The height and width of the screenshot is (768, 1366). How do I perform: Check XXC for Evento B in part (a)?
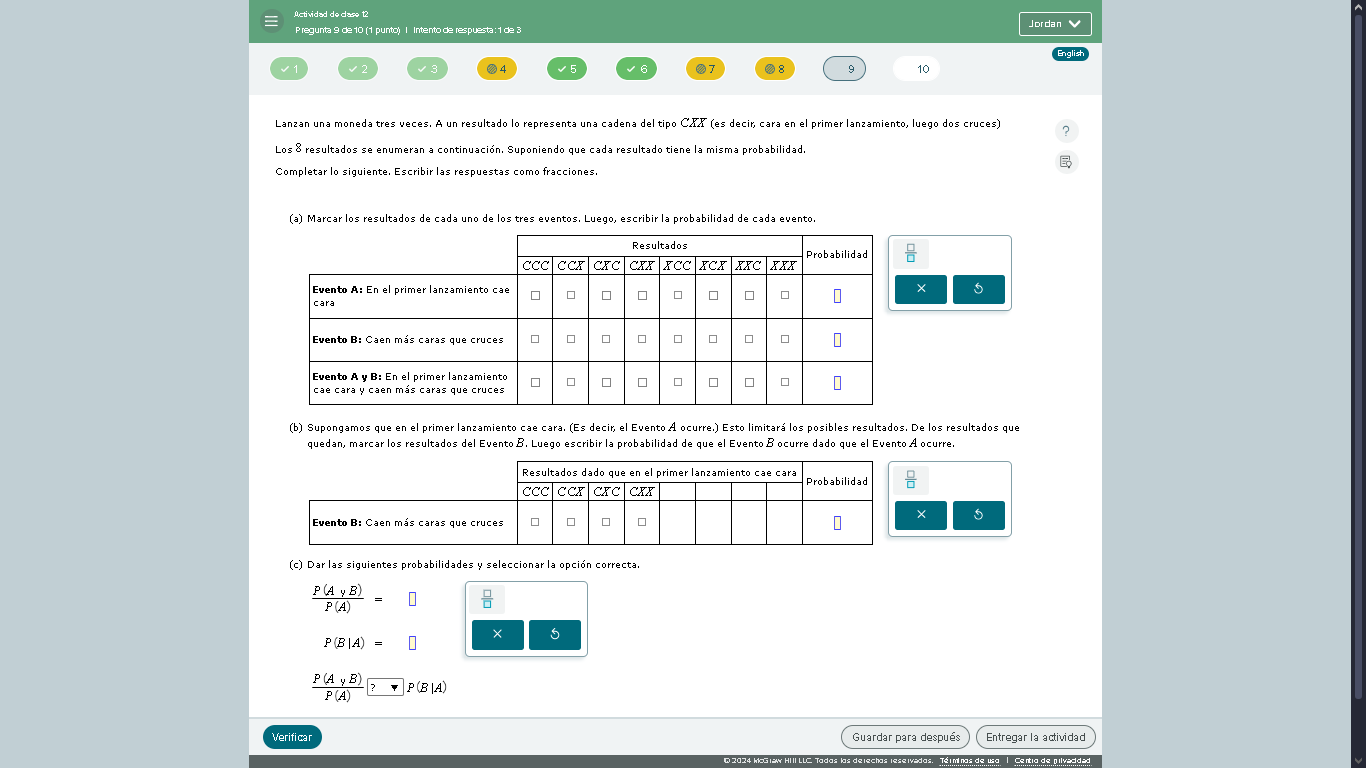click(749, 339)
